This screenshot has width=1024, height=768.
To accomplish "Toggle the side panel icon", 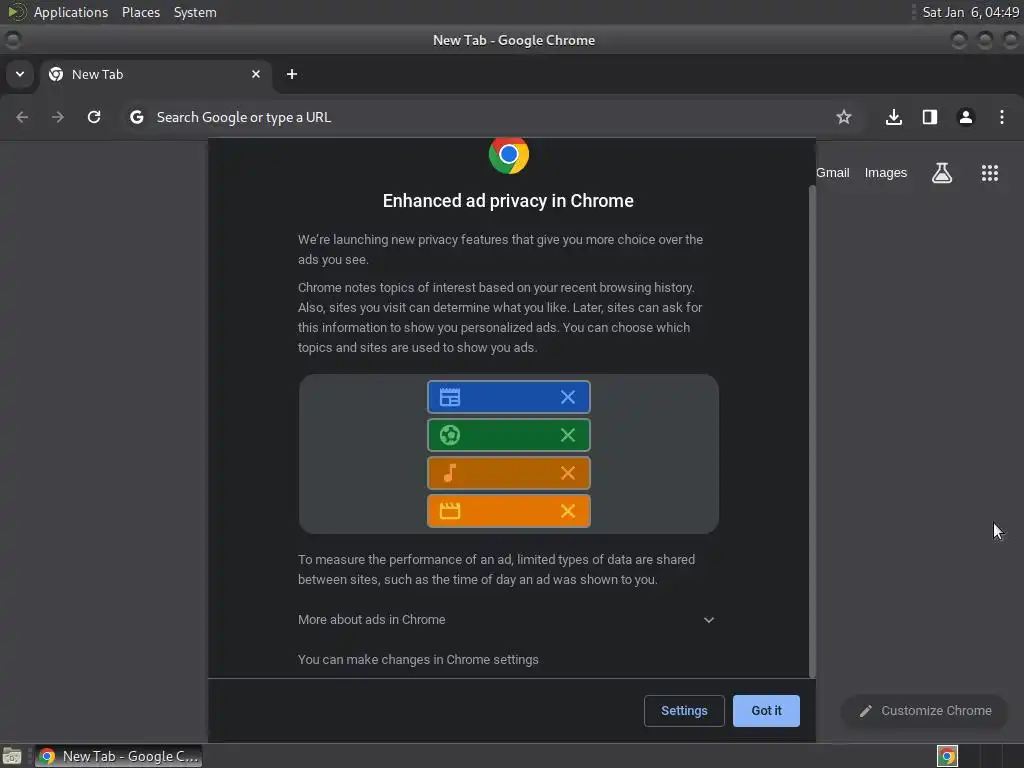I will (x=930, y=117).
